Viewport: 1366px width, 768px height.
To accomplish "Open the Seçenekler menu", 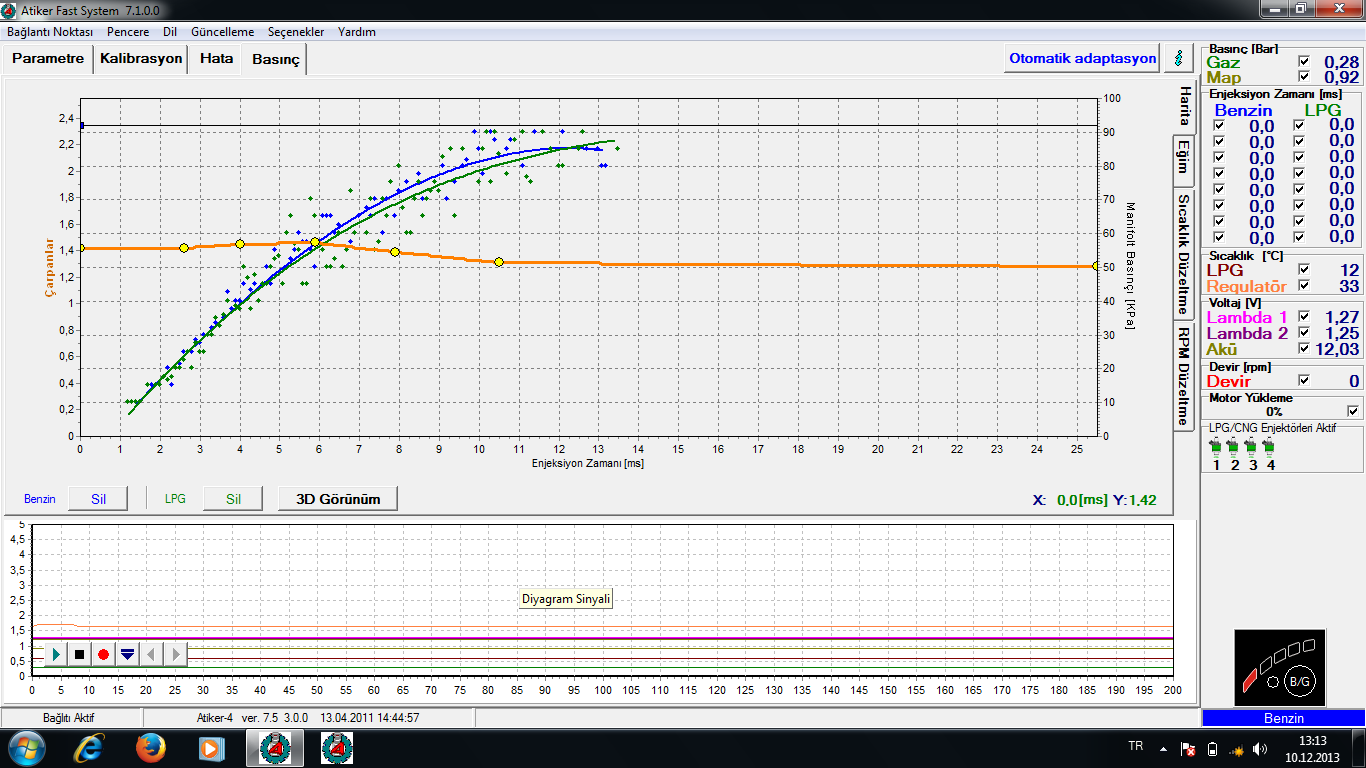I will (x=296, y=32).
